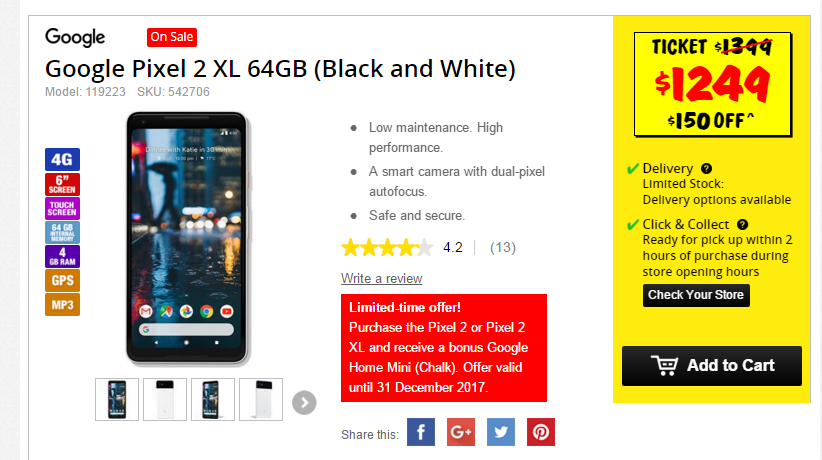Image resolution: width=822 pixels, height=460 pixels.
Task: Select the first phone front thumbnail
Action: 117,399
